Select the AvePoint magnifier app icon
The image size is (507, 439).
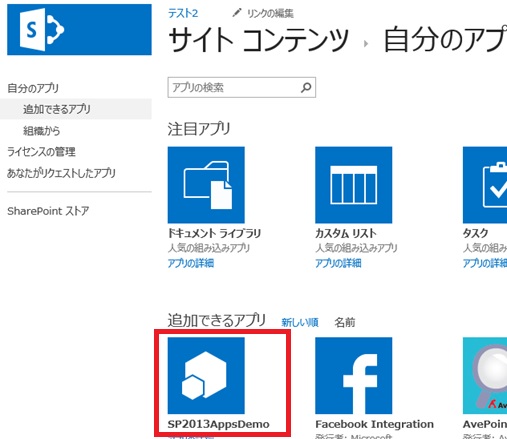coord(485,376)
